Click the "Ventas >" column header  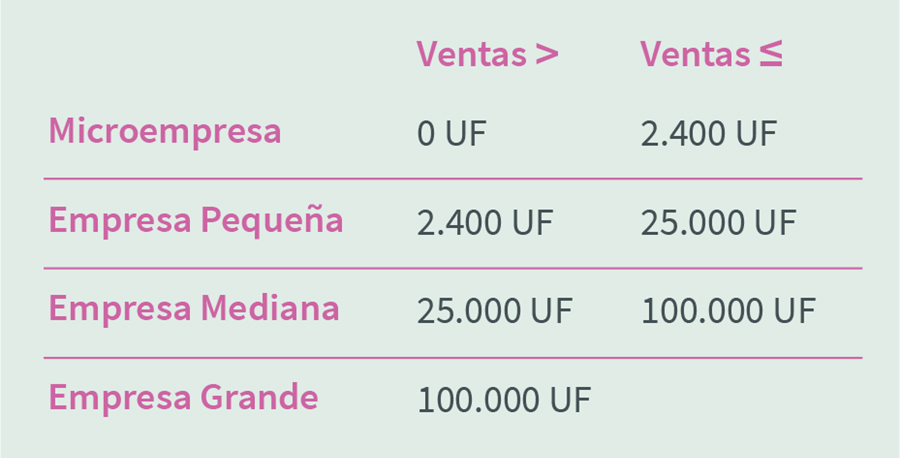pyautogui.click(x=487, y=53)
